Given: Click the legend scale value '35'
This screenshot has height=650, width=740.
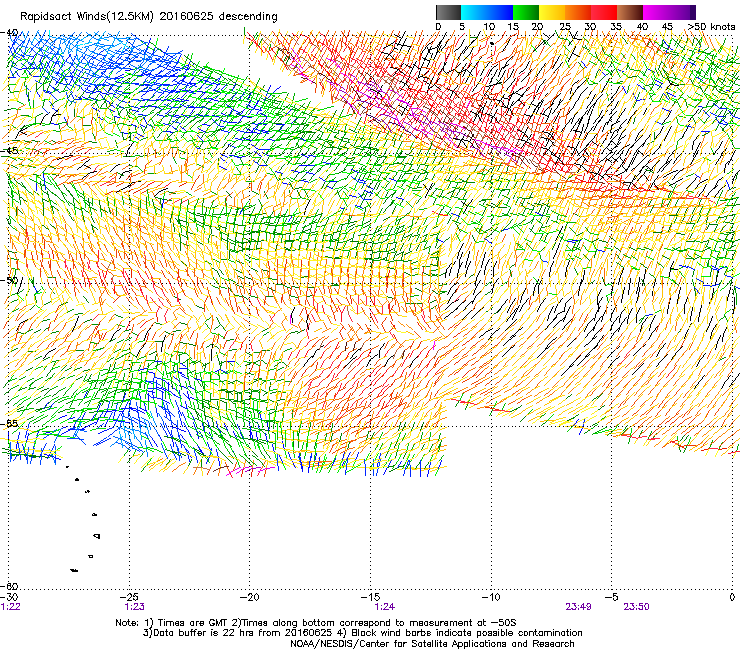Looking at the screenshot, I should point(616,27).
